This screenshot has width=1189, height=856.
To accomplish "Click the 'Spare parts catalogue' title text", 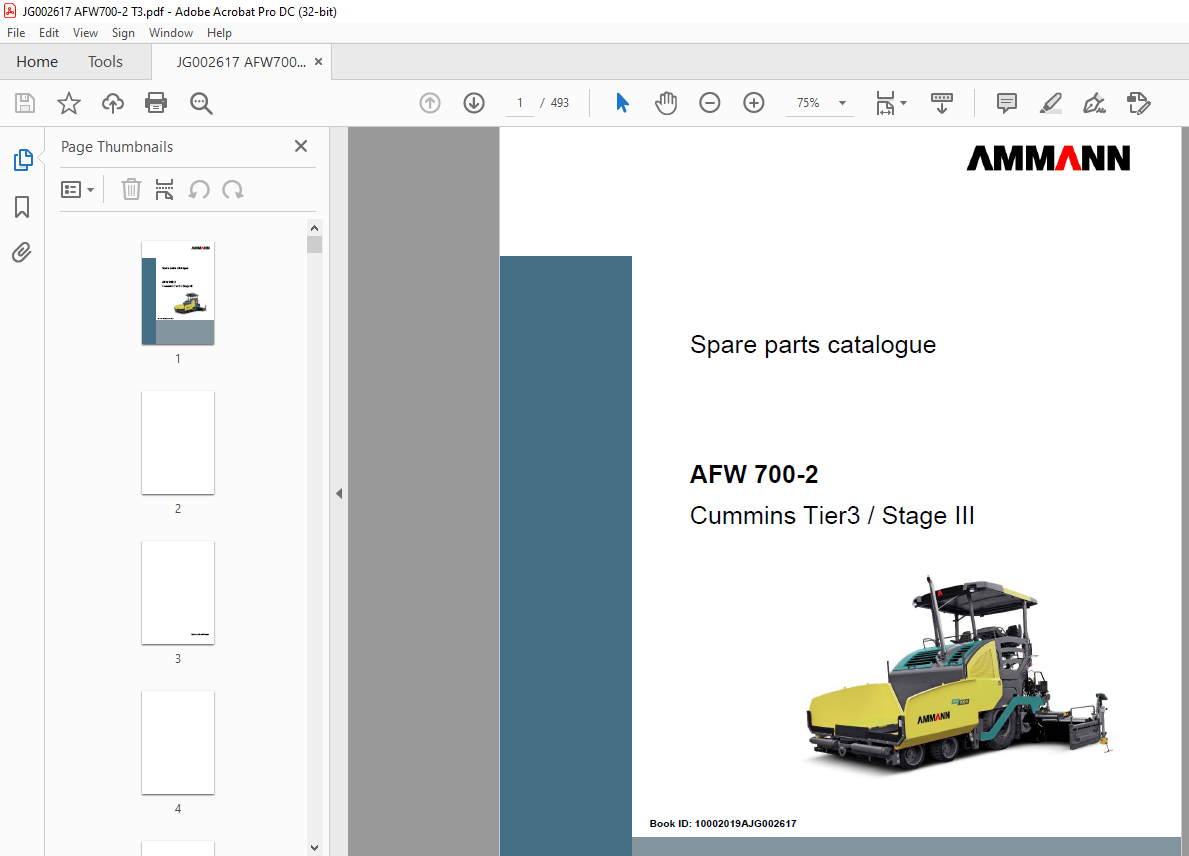I will 813,345.
